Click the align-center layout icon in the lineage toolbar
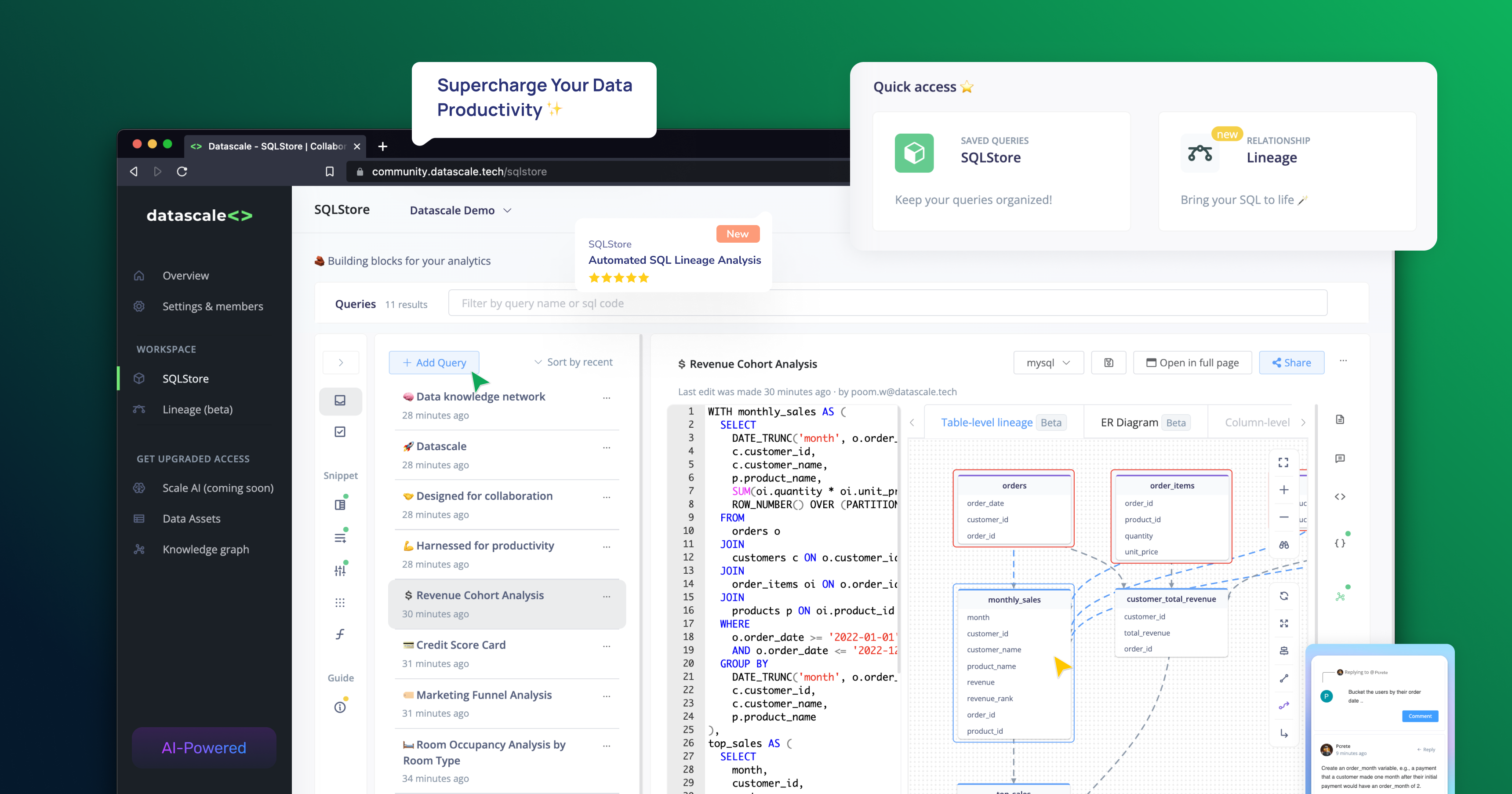The width and height of the screenshot is (1512, 794). tap(1284, 651)
